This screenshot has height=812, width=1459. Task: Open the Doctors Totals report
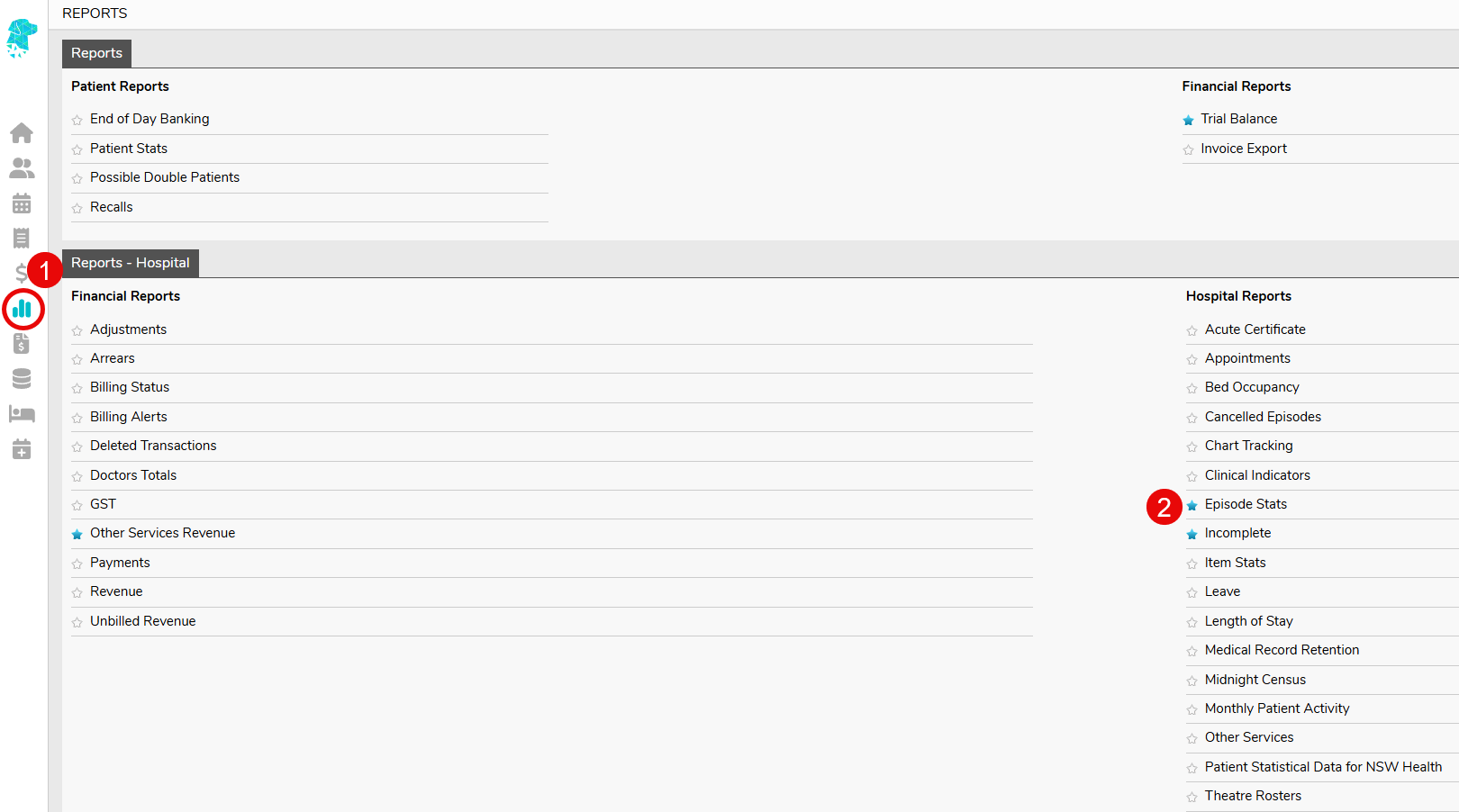coord(133,475)
